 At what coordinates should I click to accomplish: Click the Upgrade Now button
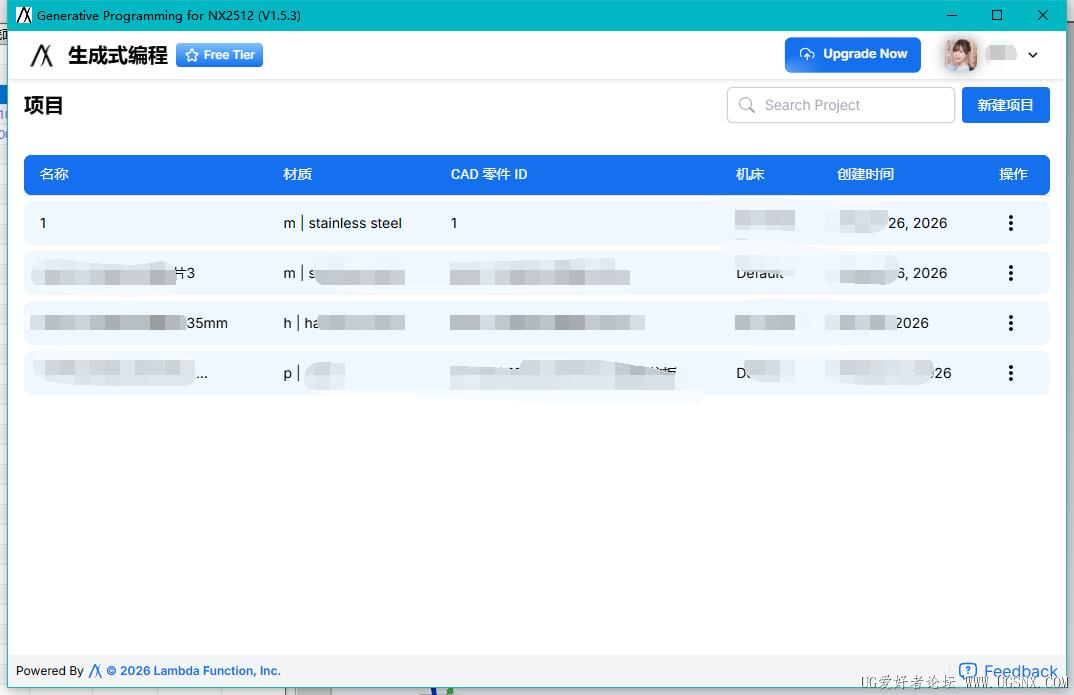point(853,54)
